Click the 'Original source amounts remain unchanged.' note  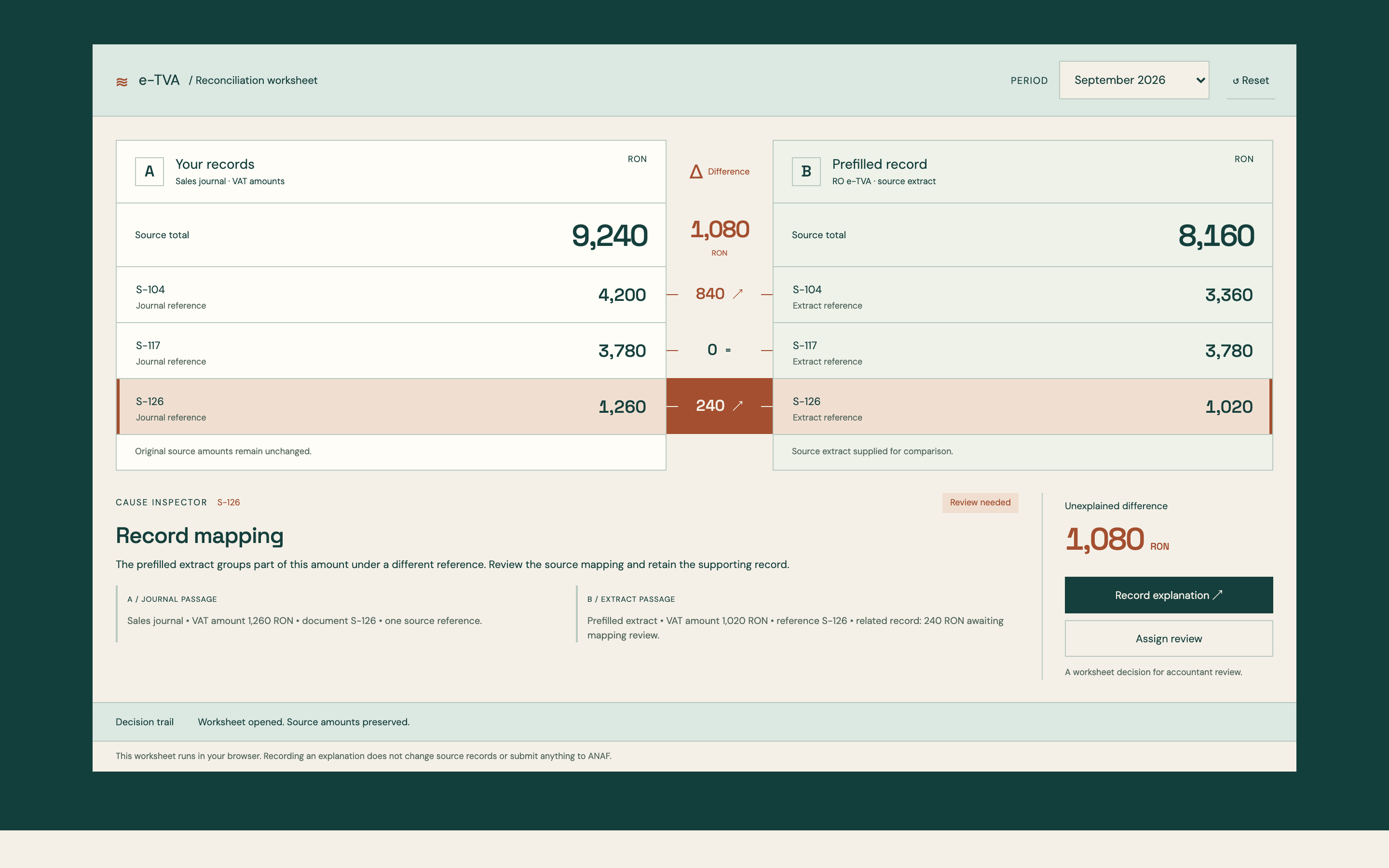pyautogui.click(x=223, y=452)
